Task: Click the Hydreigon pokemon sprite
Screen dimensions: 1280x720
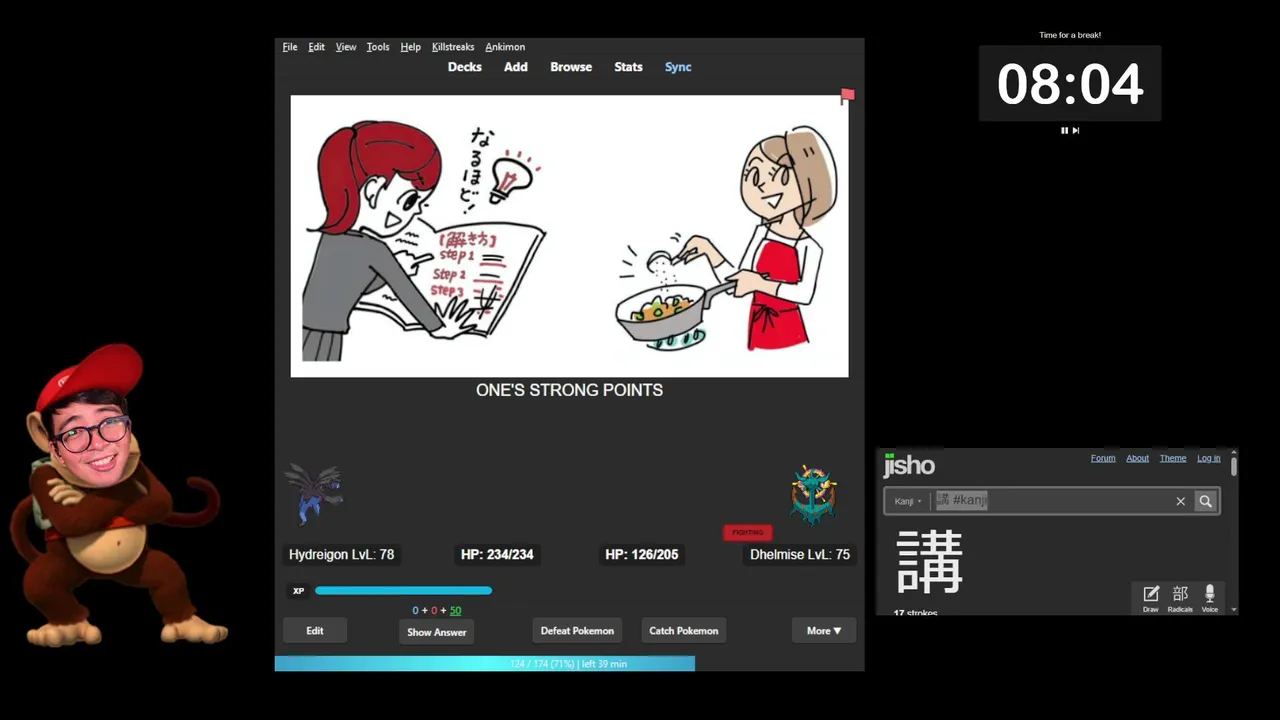Action: (x=314, y=494)
